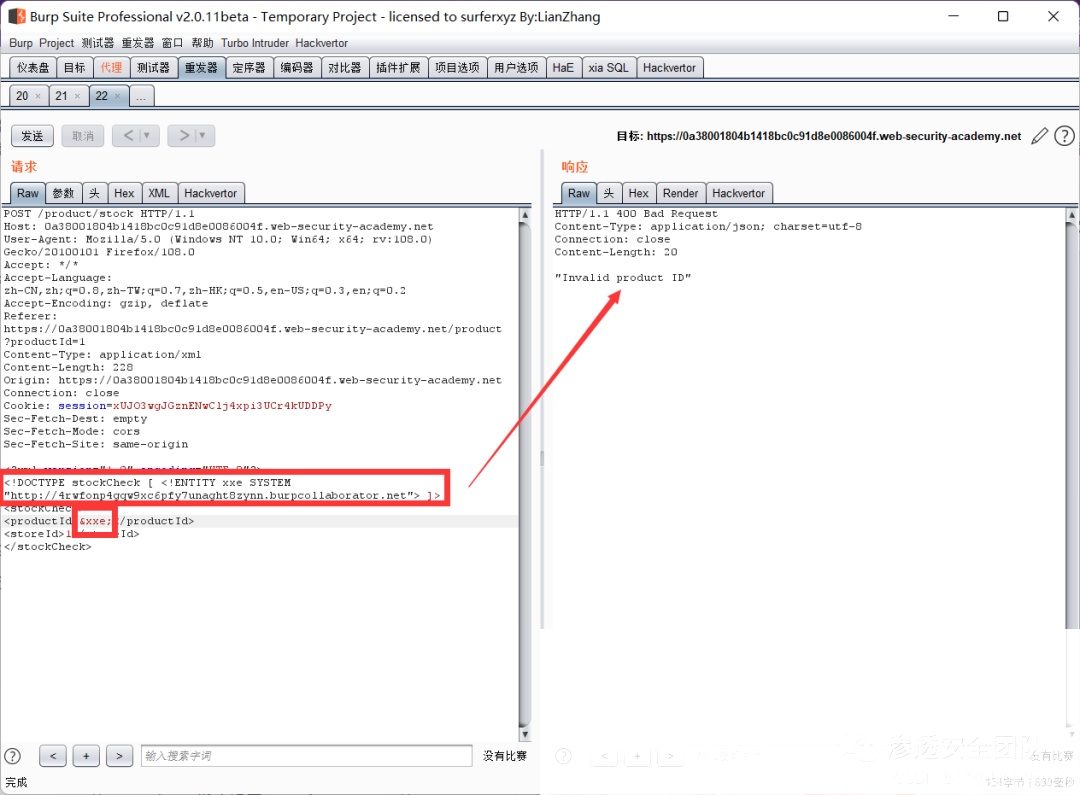This screenshot has height=795, width=1080.
Task: Open the Project menu
Action: (56, 43)
